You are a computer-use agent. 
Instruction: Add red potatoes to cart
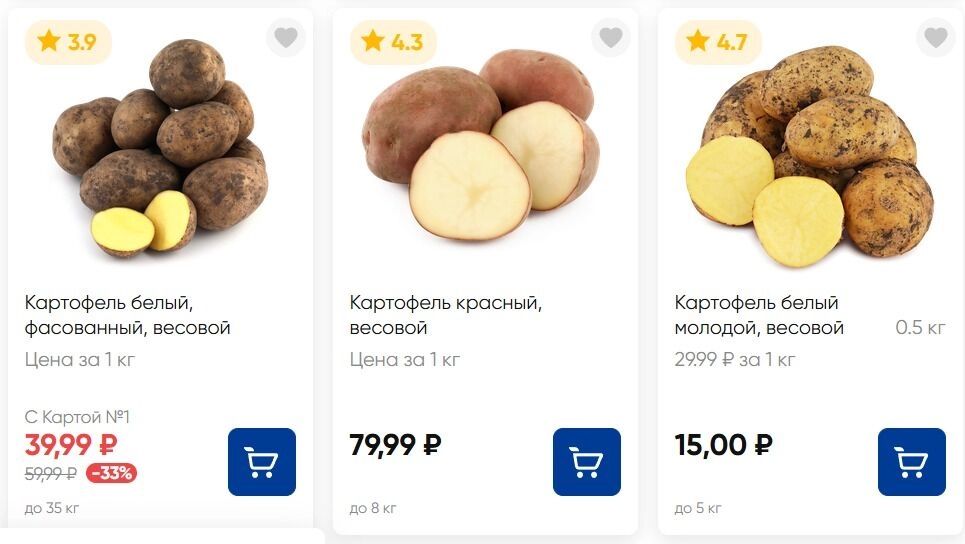click(587, 462)
